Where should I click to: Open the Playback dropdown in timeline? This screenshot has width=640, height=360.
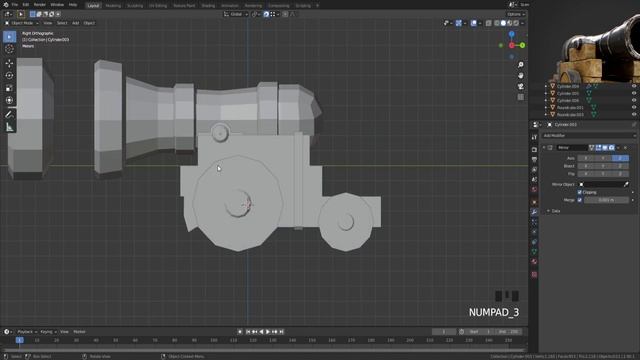[x=27, y=332]
